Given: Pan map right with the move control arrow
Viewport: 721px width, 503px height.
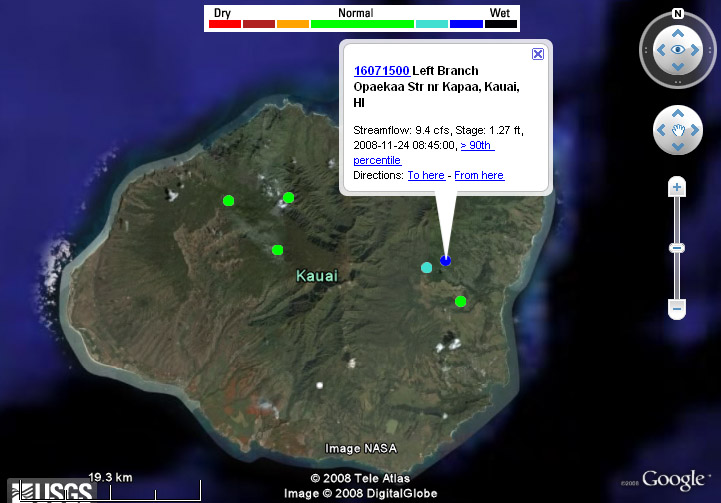Looking at the screenshot, I should [696, 130].
